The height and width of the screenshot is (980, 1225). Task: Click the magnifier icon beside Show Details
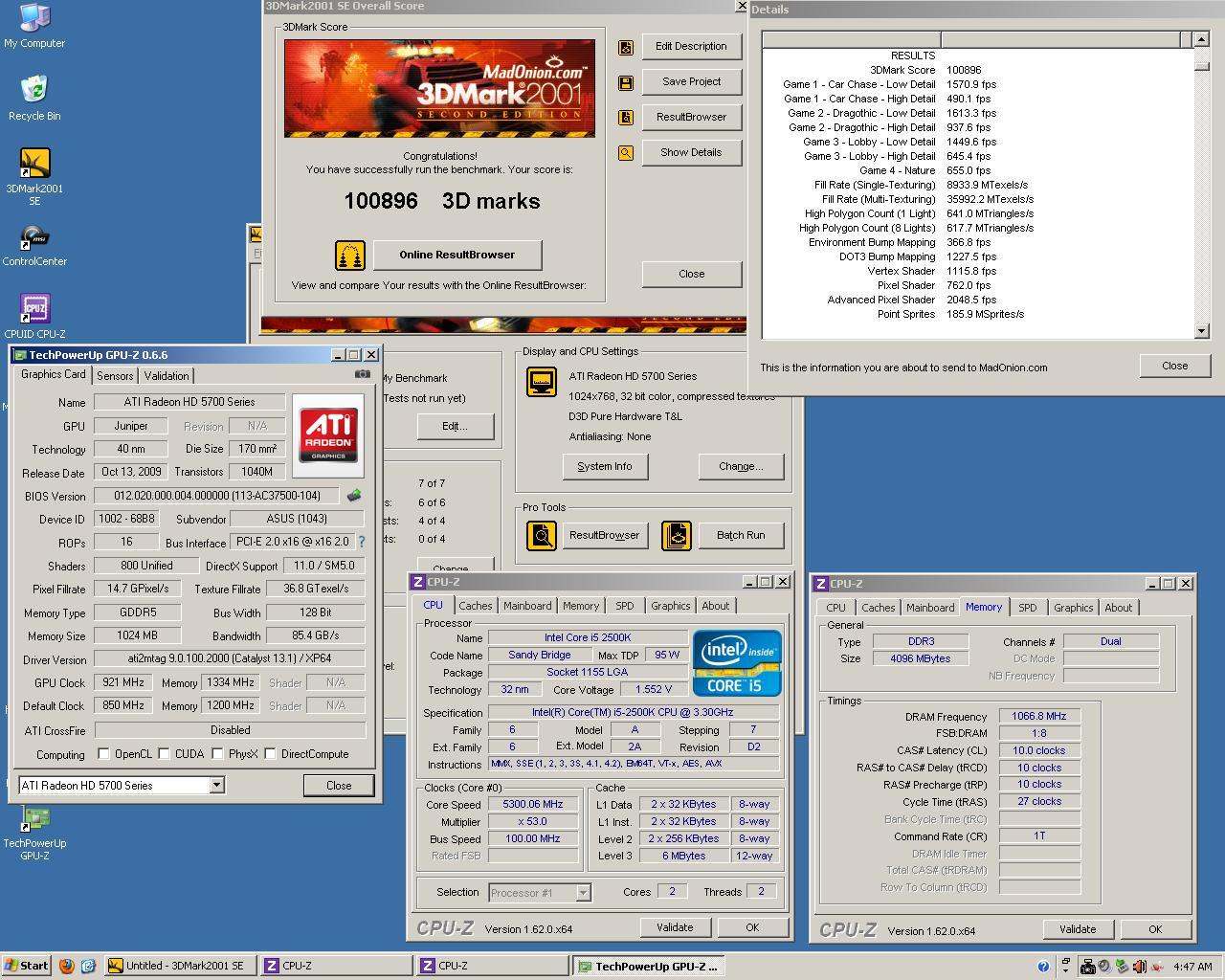click(x=626, y=152)
